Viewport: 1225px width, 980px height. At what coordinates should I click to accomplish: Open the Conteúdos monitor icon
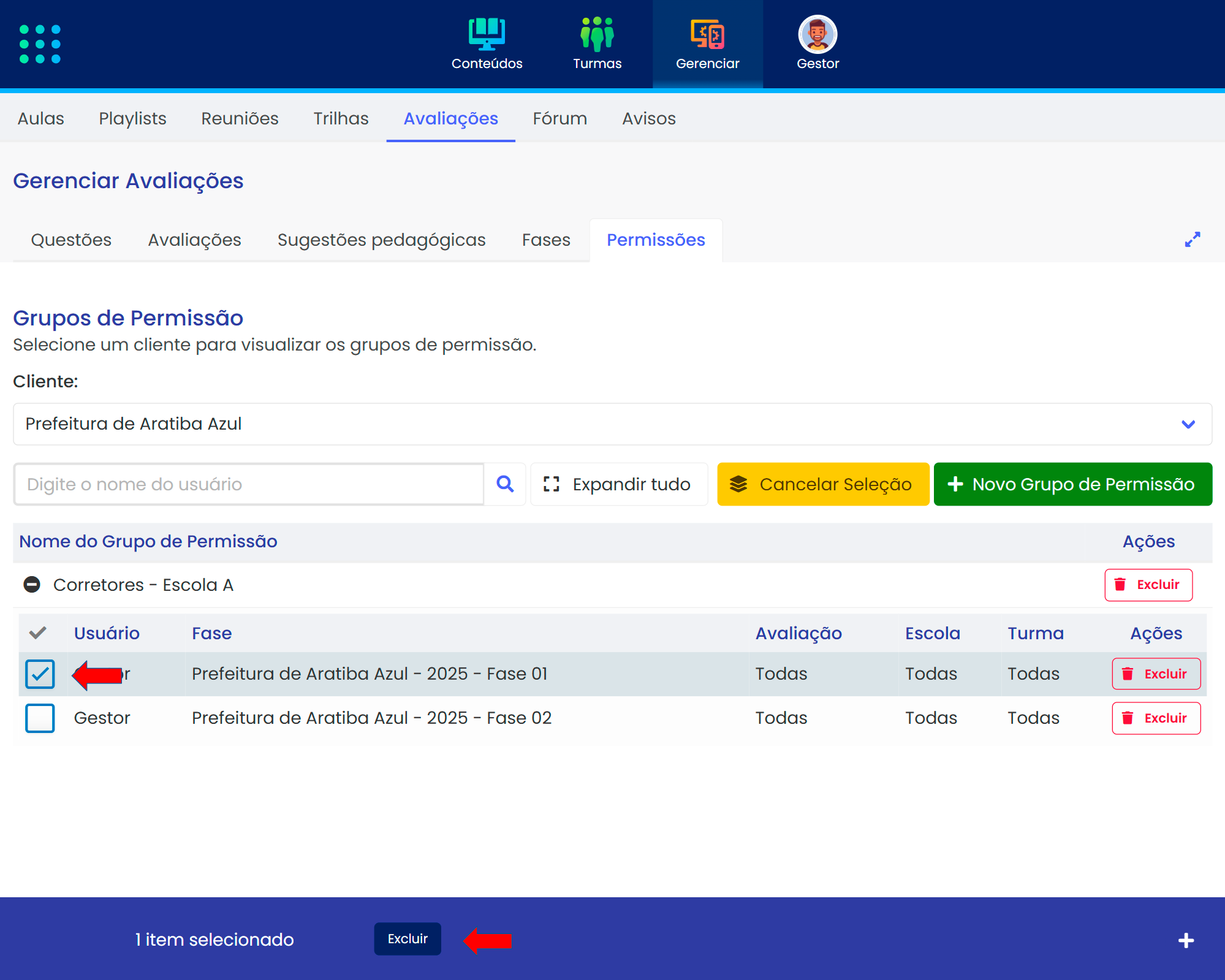pyautogui.click(x=487, y=34)
